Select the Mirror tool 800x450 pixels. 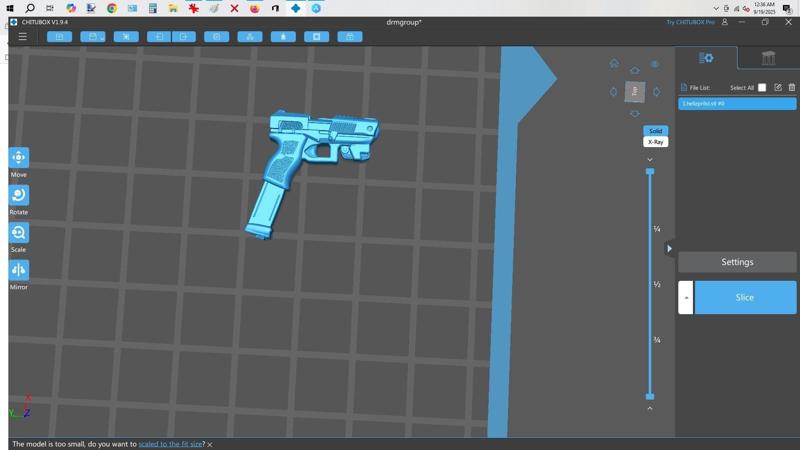click(19, 270)
